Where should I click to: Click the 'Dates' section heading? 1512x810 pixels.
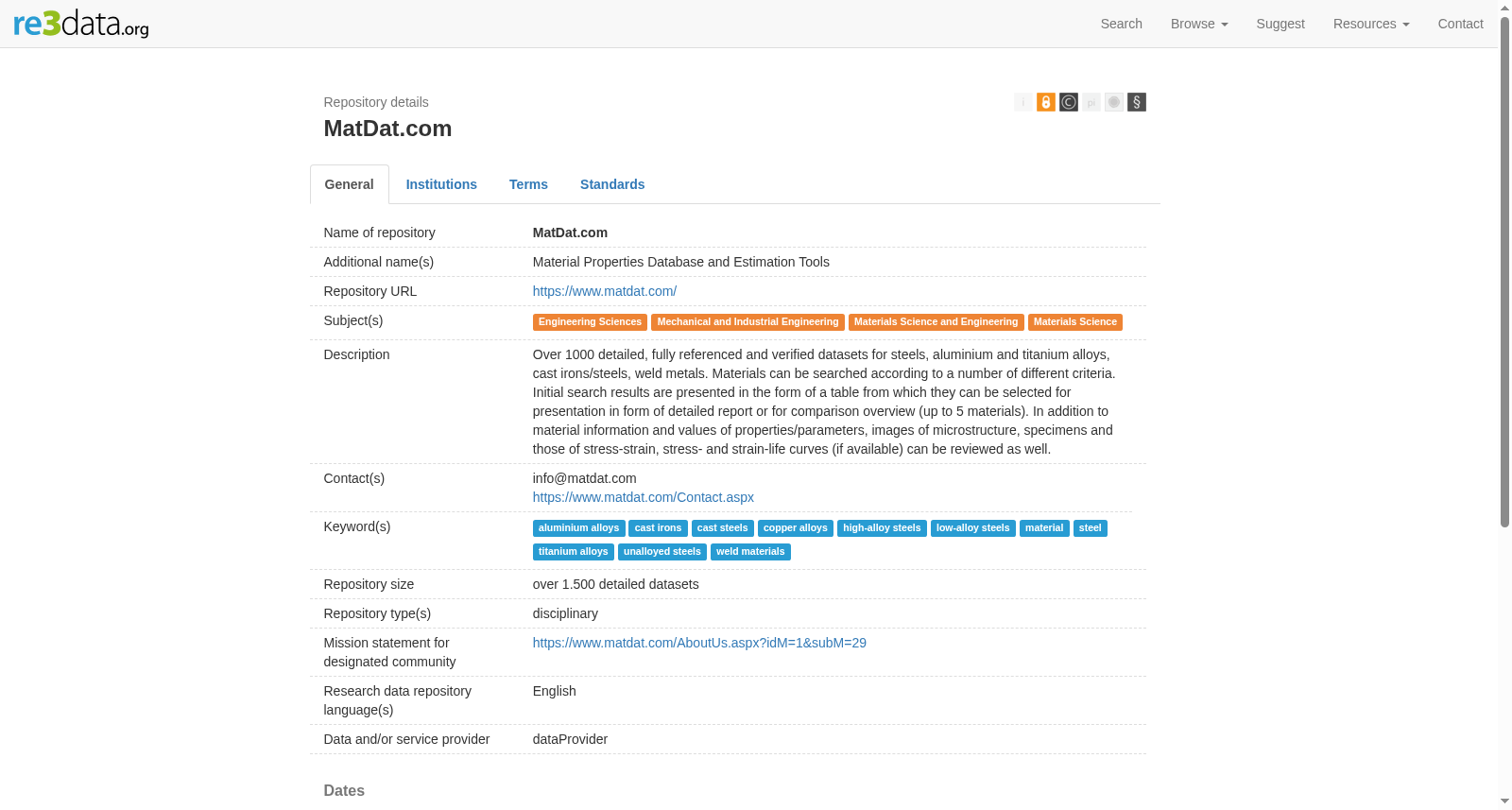tap(344, 791)
